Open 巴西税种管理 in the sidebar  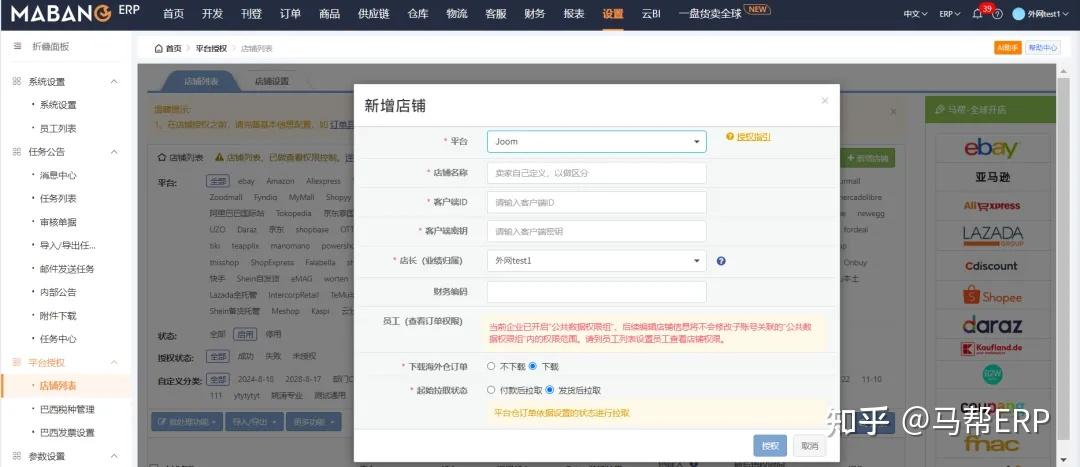[67, 409]
